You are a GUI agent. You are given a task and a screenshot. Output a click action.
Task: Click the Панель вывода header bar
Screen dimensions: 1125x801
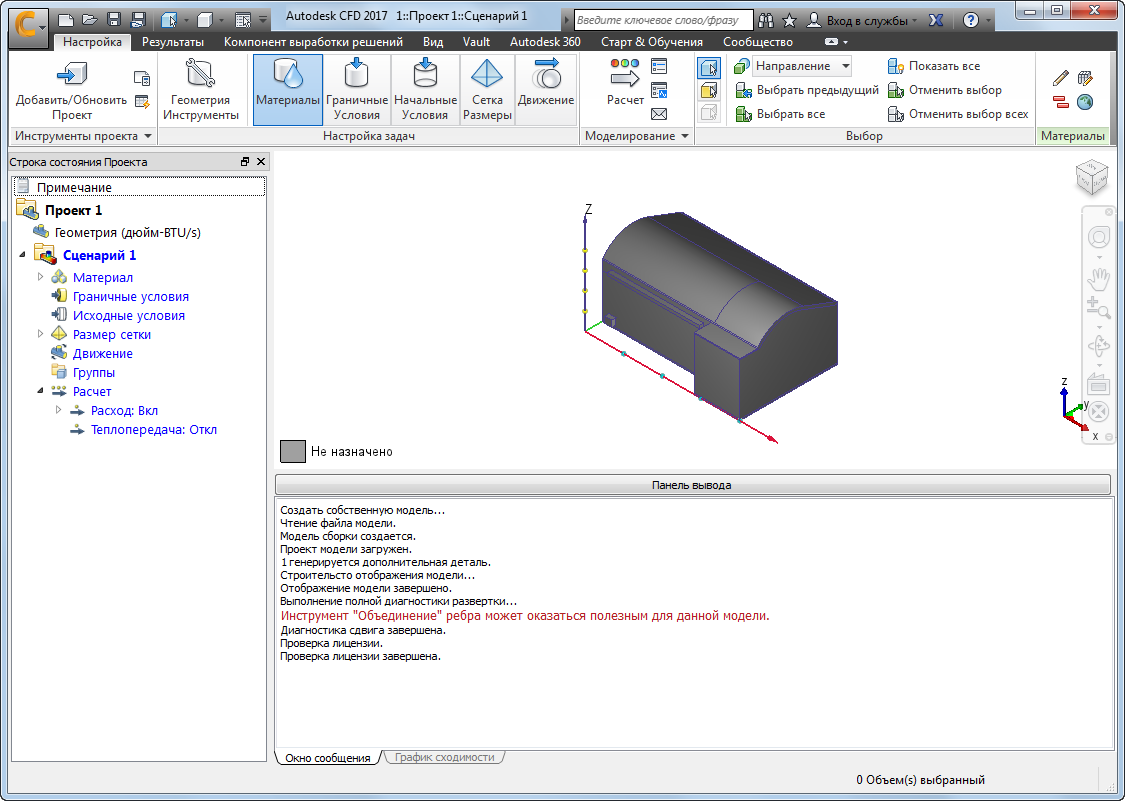692,484
